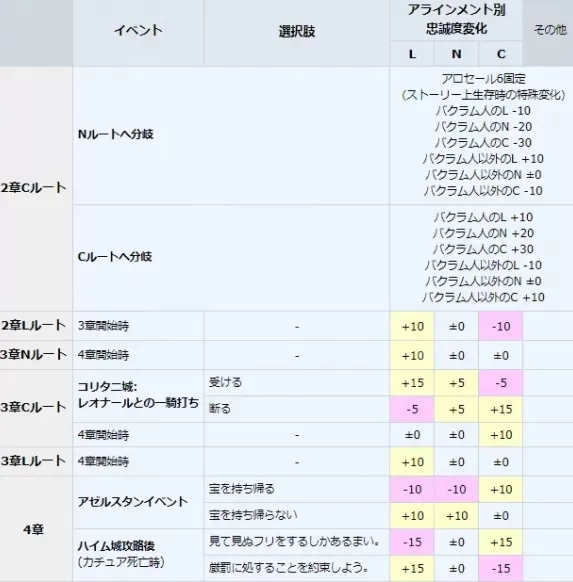
Task: Click the バクラム人のN -20 line
Action: coord(483,127)
